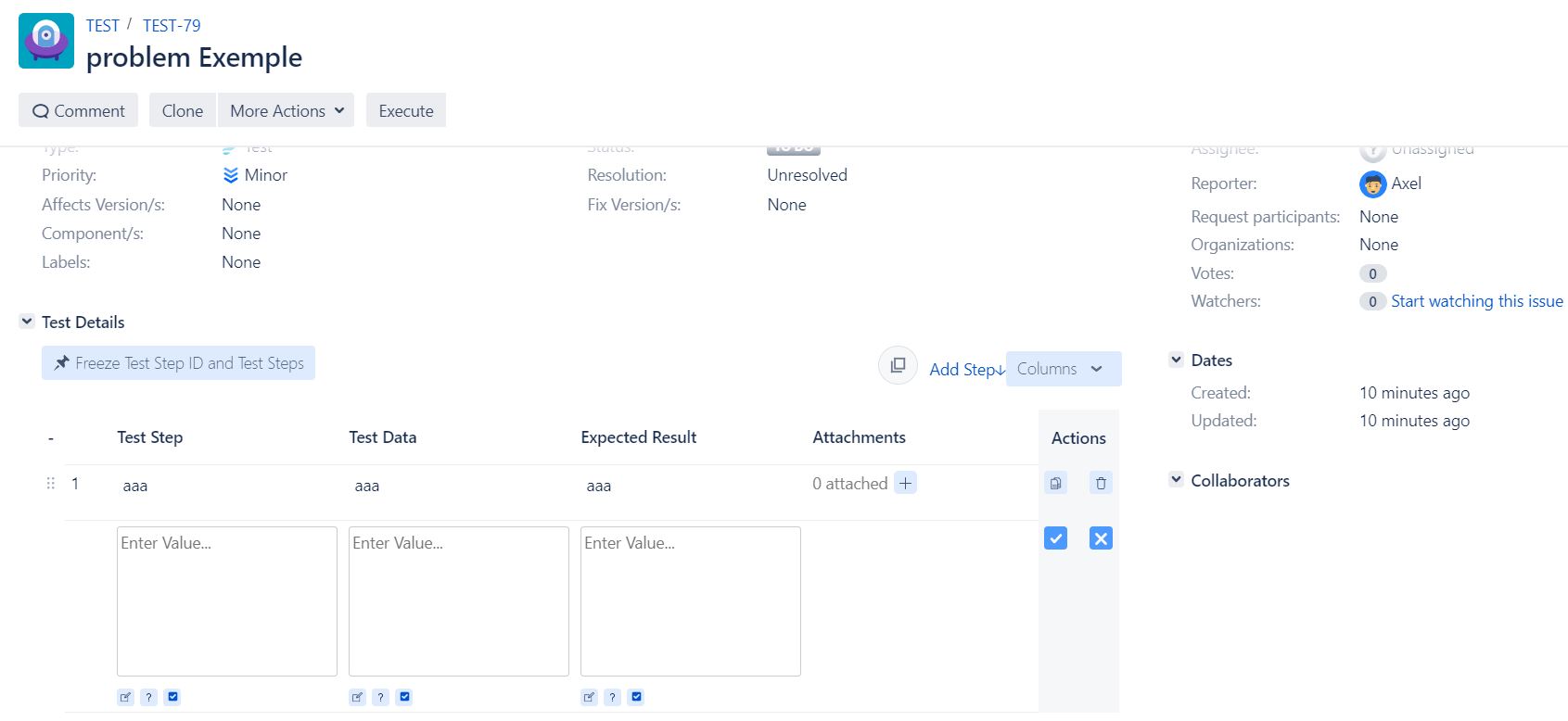Screen dimensions: 1568x721
Task: Collapse the Collaborators section
Action: (1176, 480)
